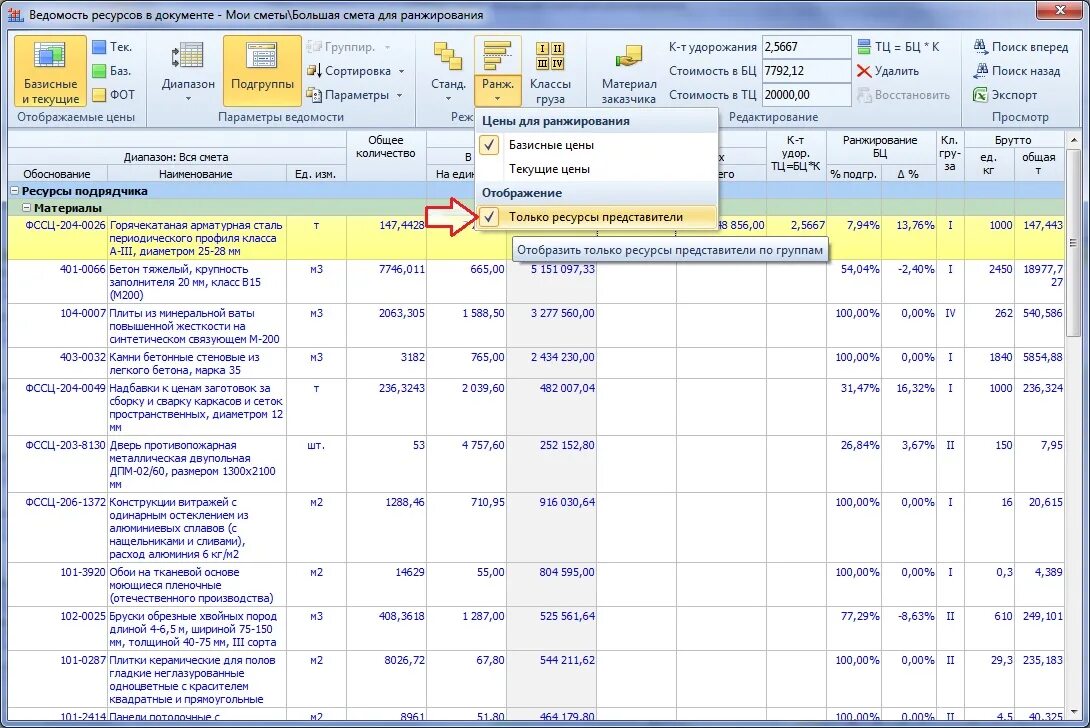Click the Материал заказчика icon
Image resolution: width=1090 pixels, height=728 pixels.
(628, 56)
